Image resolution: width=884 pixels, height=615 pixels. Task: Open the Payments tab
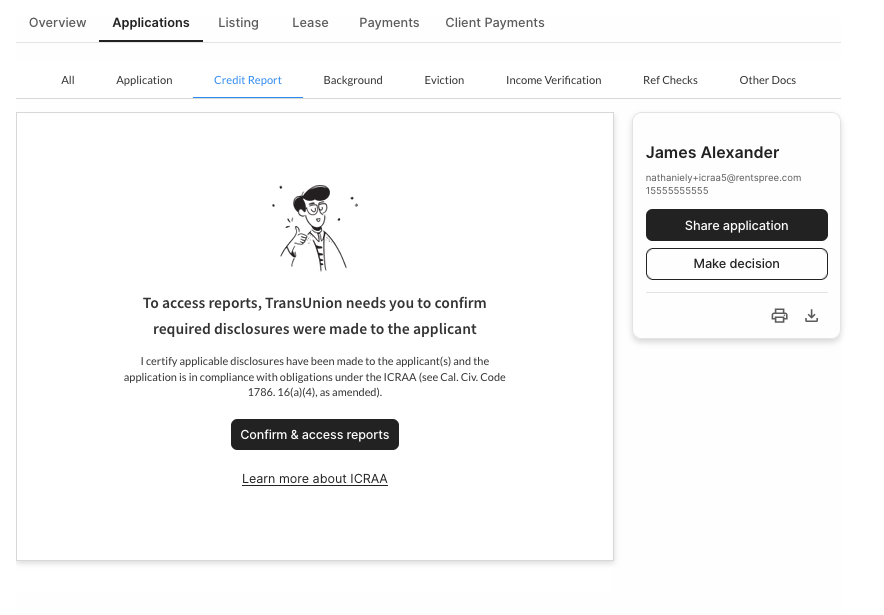coord(389,22)
